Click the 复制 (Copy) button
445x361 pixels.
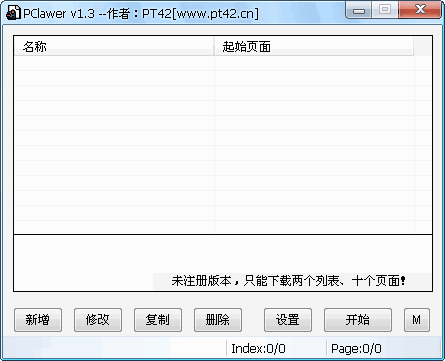(x=158, y=320)
